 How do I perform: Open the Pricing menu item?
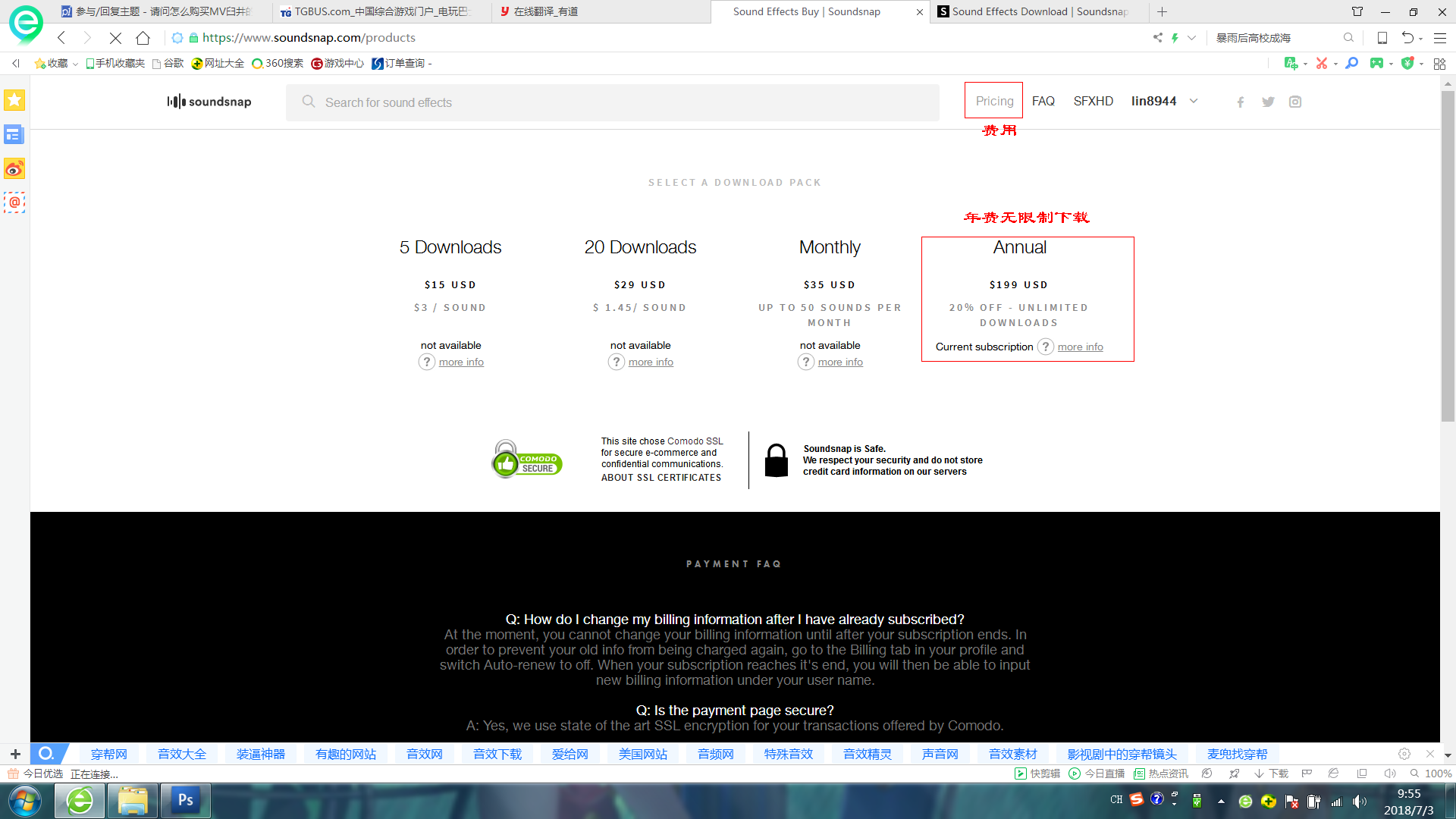pyautogui.click(x=994, y=101)
